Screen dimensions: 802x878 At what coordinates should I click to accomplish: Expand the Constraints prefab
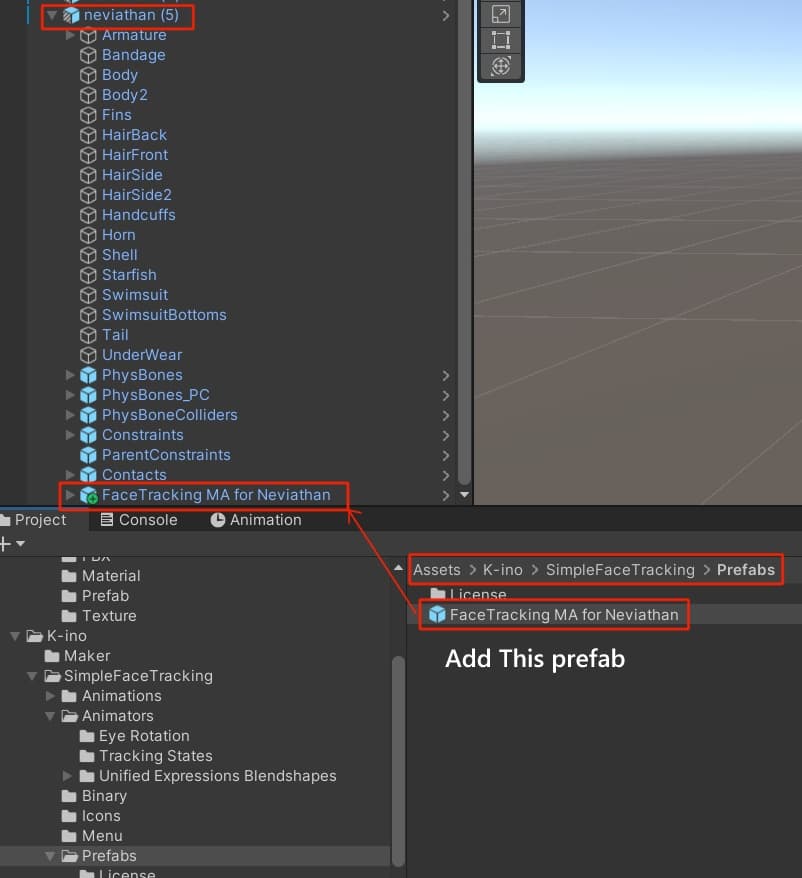pos(70,435)
